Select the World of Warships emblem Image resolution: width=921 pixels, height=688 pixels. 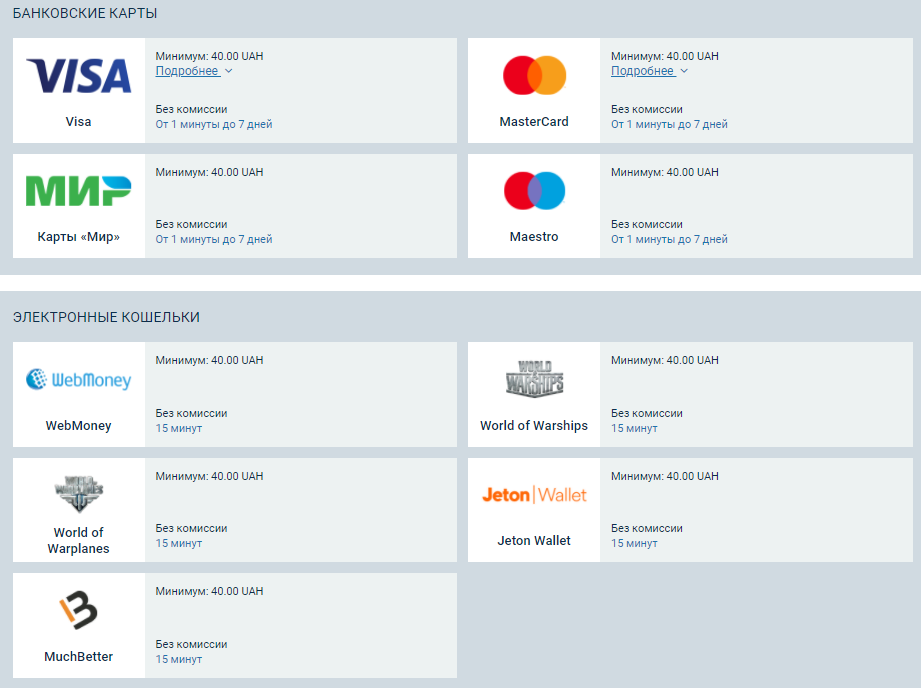[534, 379]
